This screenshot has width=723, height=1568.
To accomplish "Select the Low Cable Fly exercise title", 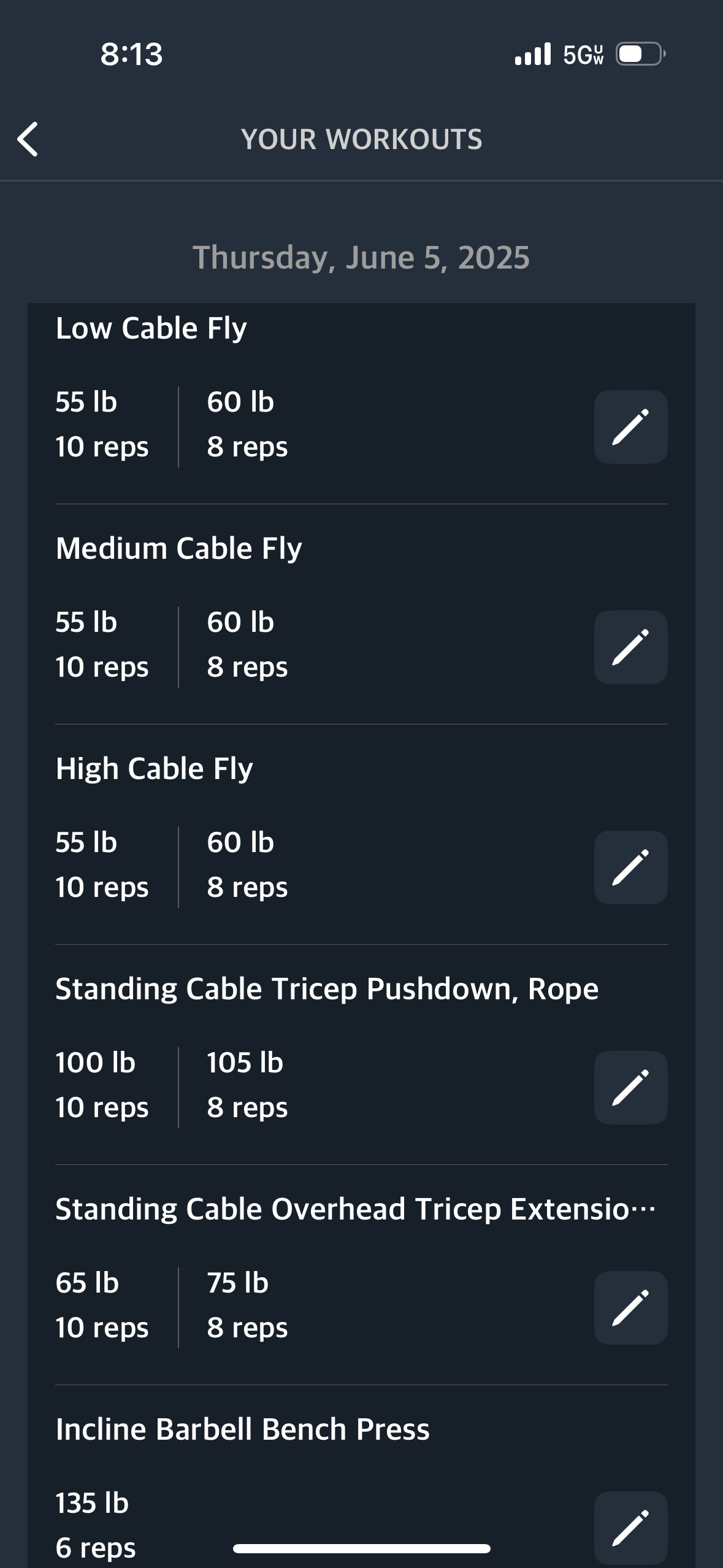I will point(151,328).
